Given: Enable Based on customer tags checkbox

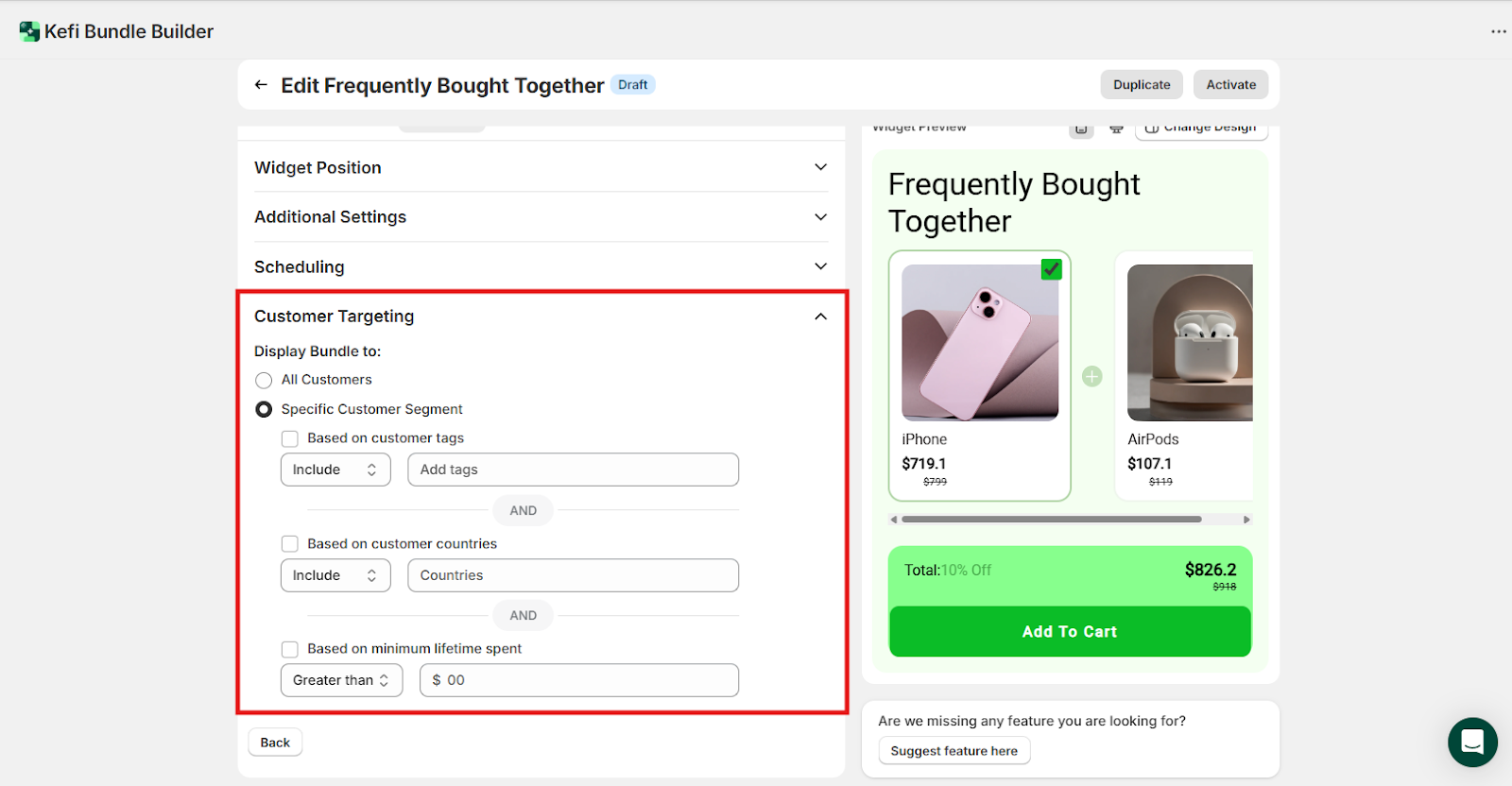Looking at the screenshot, I should [290, 438].
